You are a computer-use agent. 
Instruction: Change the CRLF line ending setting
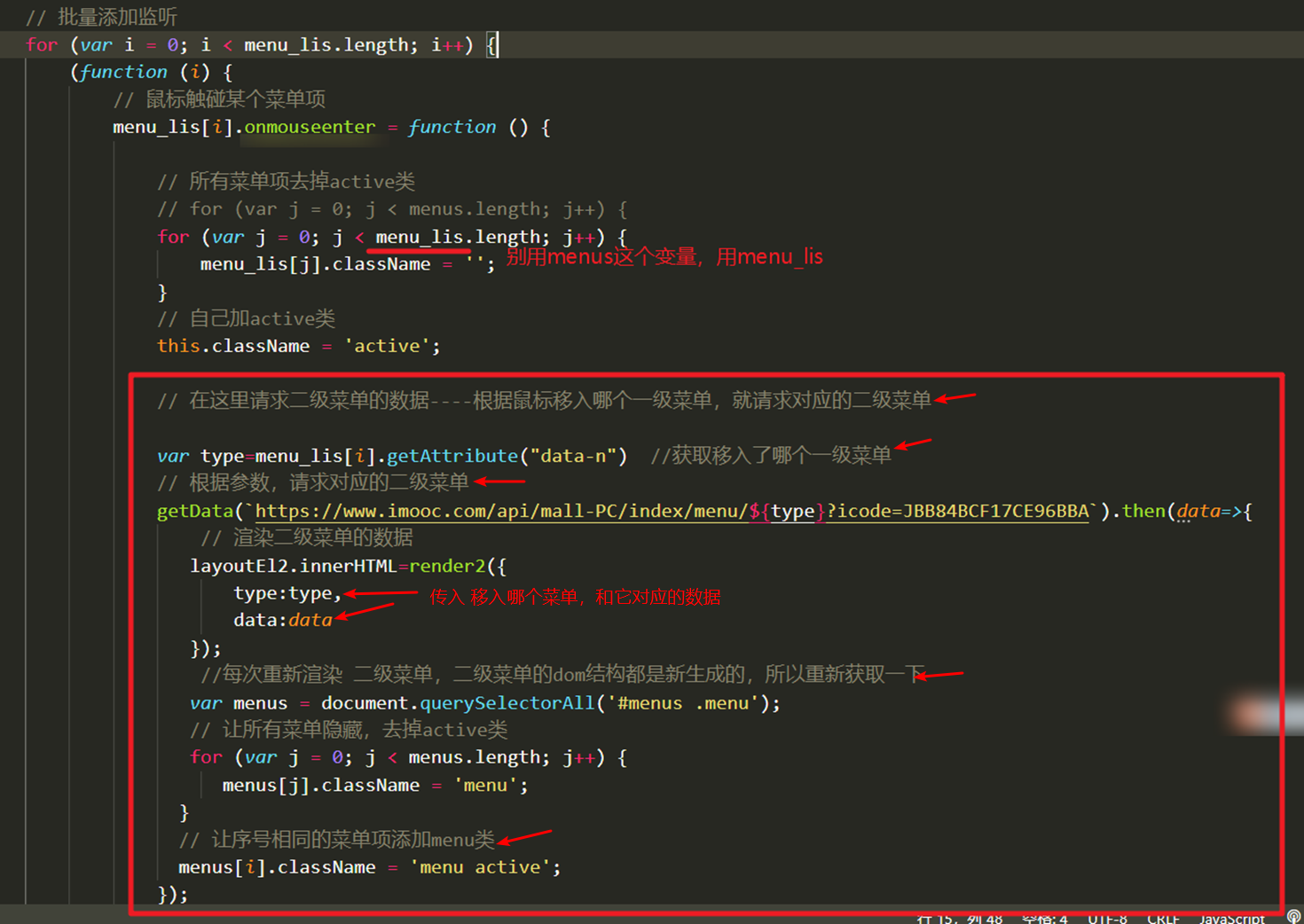(x=1163, y=918)
